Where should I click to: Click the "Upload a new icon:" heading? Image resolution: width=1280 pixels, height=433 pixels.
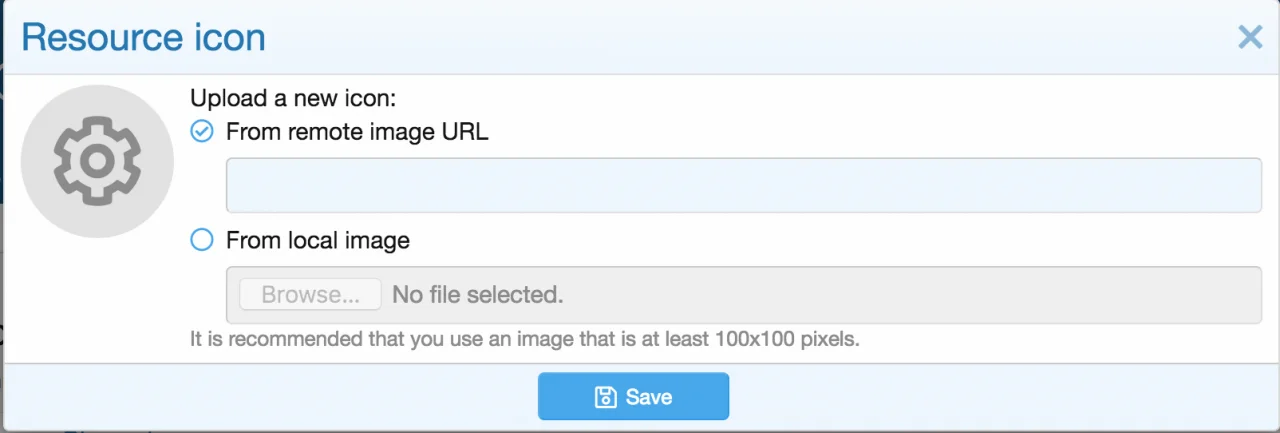(x=293, y=99)
